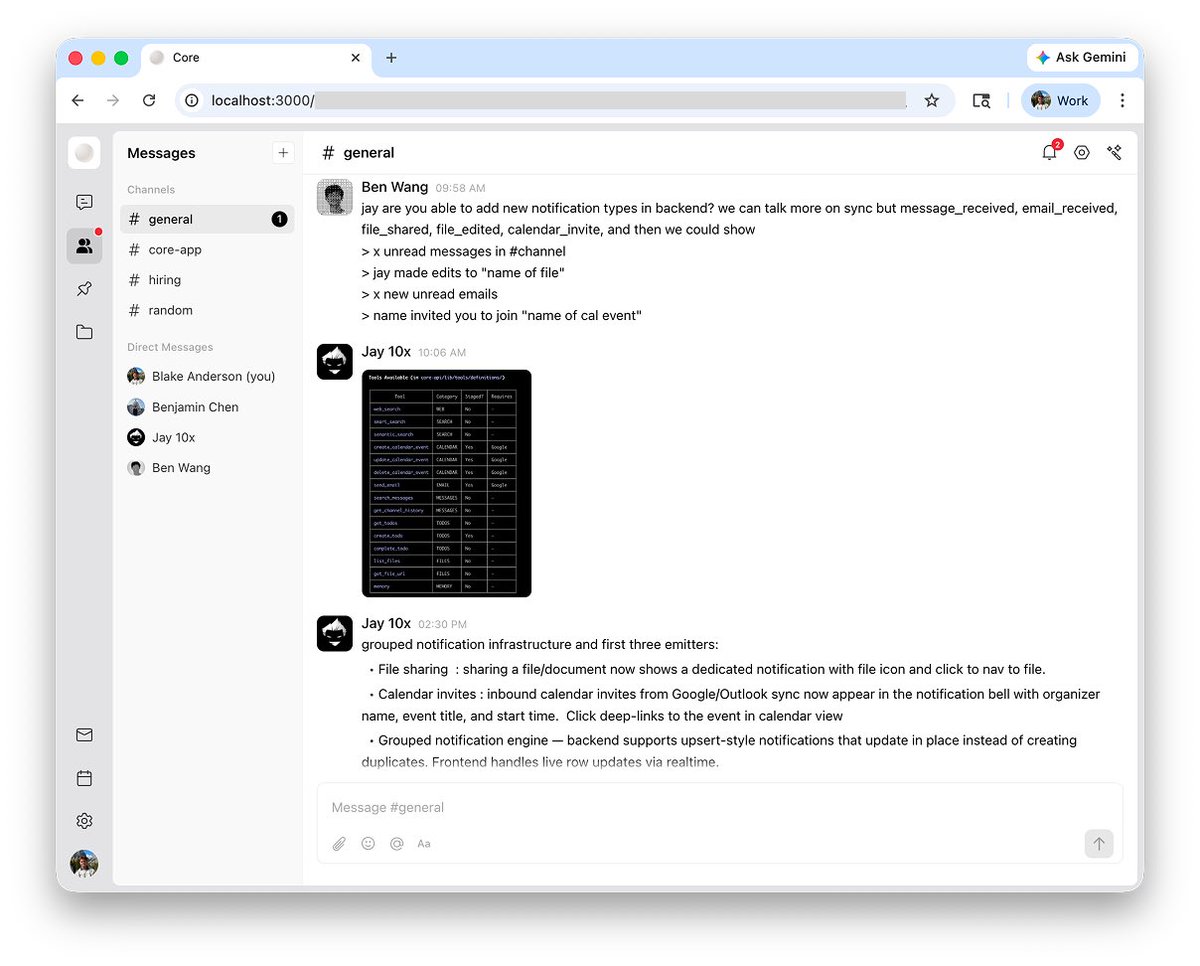Click the site info icon in address bar
The image size is (1200, 966).
click(x=193, y=100)
